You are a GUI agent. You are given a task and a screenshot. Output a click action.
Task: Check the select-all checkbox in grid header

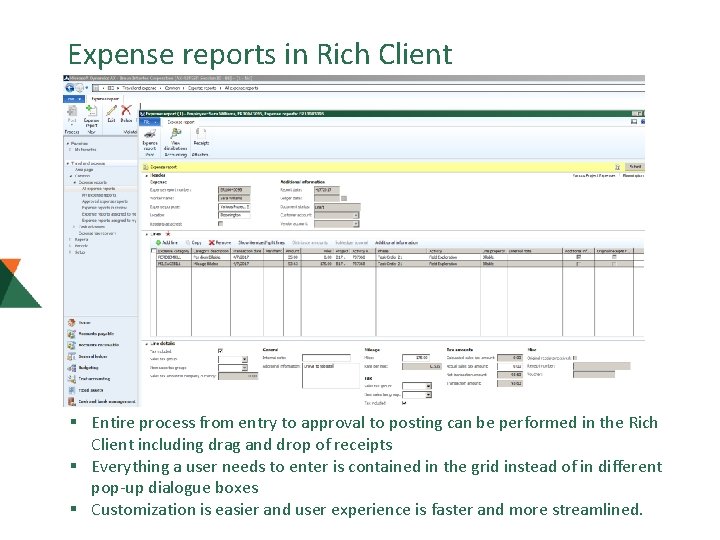154,251
